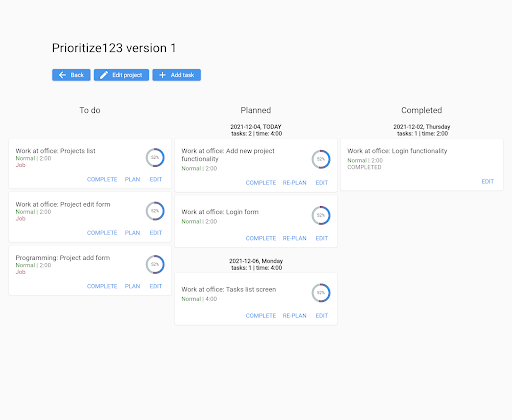The height and width of the screenshot is (420, 512).
Task: Plan the Programming: Project add form task
Action: pyautogui.click(x=132, y=286)
